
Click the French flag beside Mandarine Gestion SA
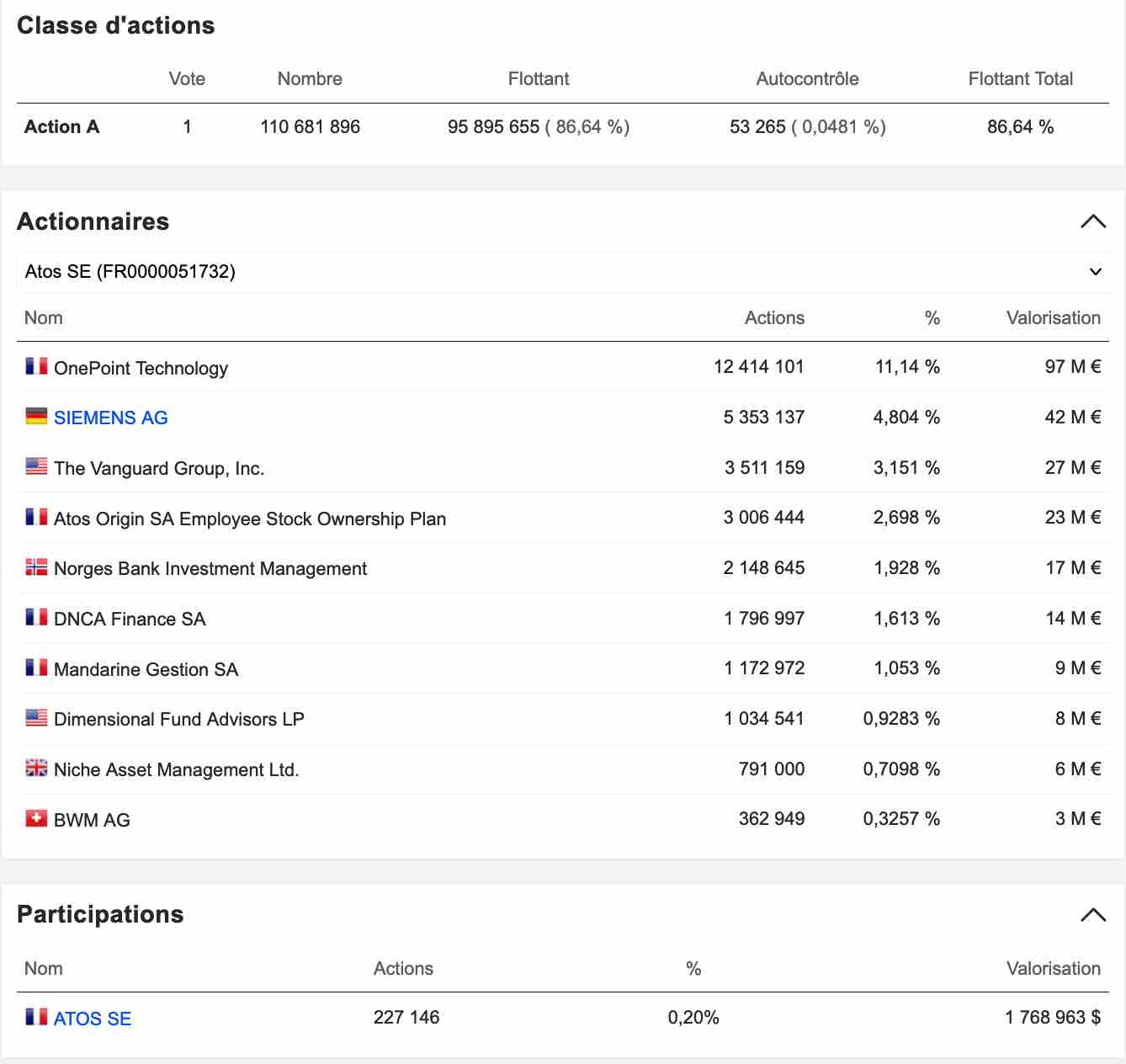(x=36, y=668)
